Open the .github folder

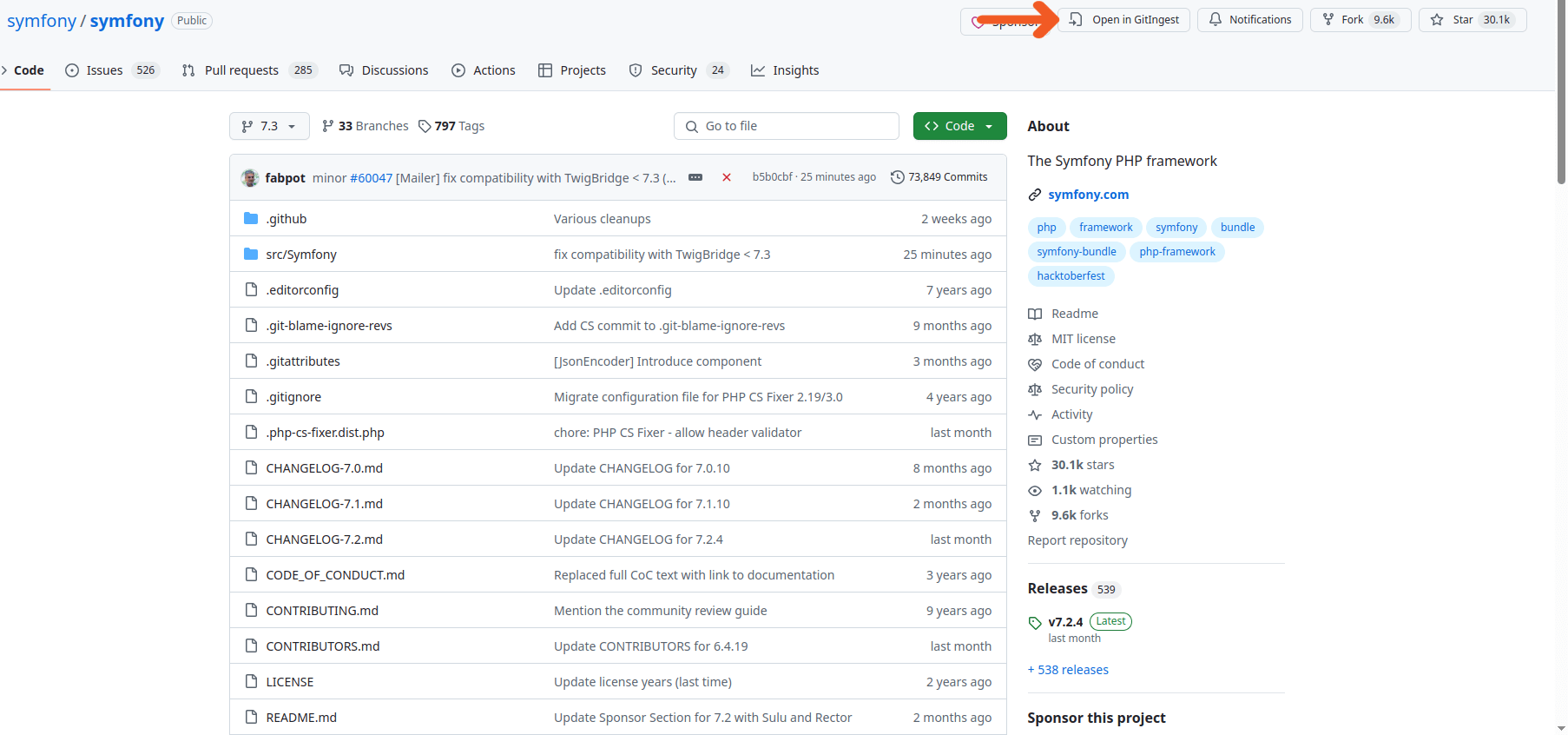click(x=287, y=219)
